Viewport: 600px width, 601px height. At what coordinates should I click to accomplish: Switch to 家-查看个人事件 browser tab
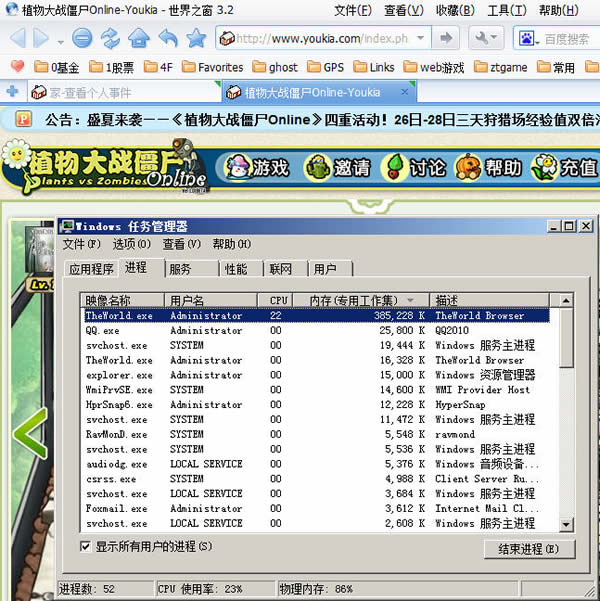(124, 92)
